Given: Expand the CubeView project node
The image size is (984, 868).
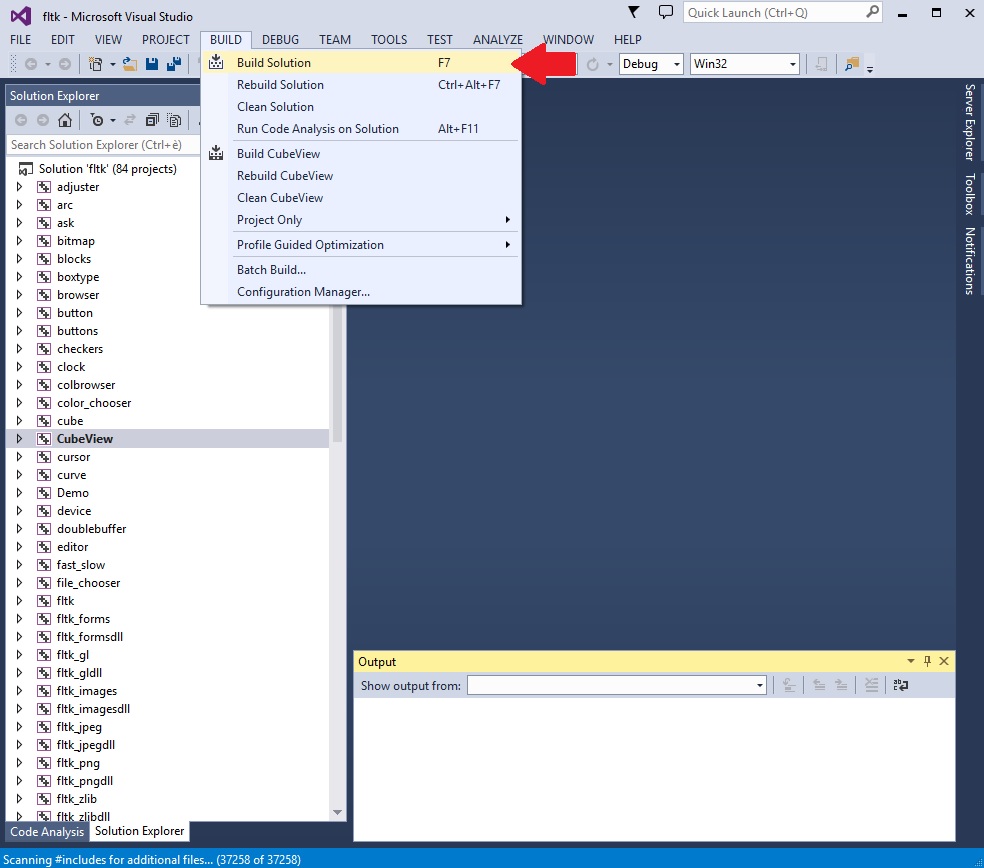Looking at the screenshot, I should (x=19, y=439).
